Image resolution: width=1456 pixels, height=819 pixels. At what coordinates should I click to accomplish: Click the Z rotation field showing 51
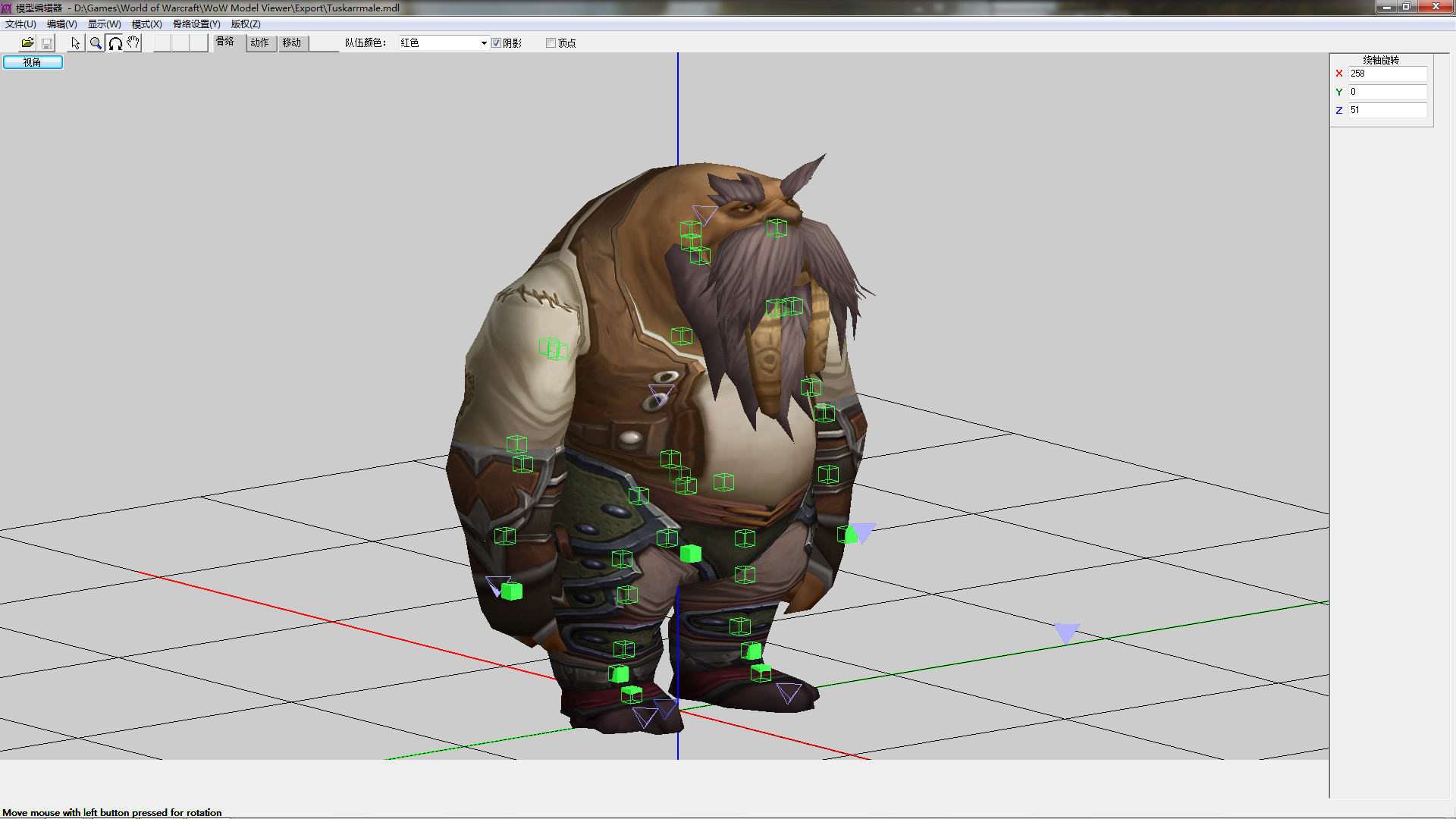pos(1388,110)
